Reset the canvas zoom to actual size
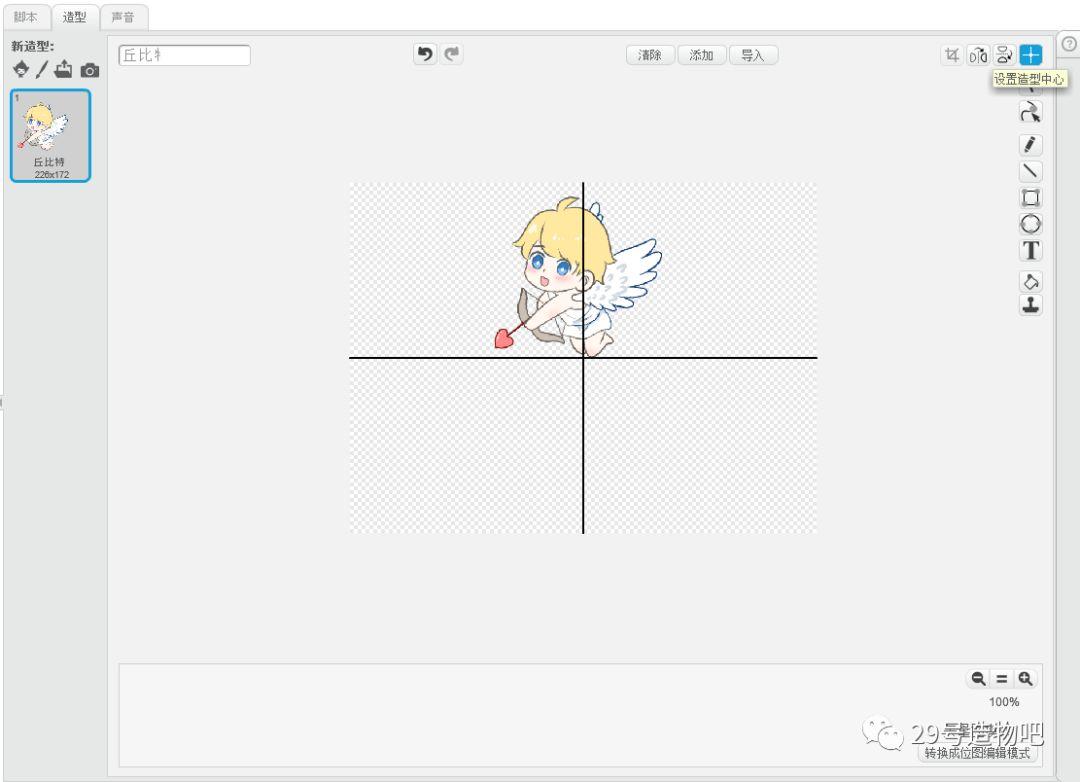Screen dimensions: 1080x782 tap(1001, 679)
